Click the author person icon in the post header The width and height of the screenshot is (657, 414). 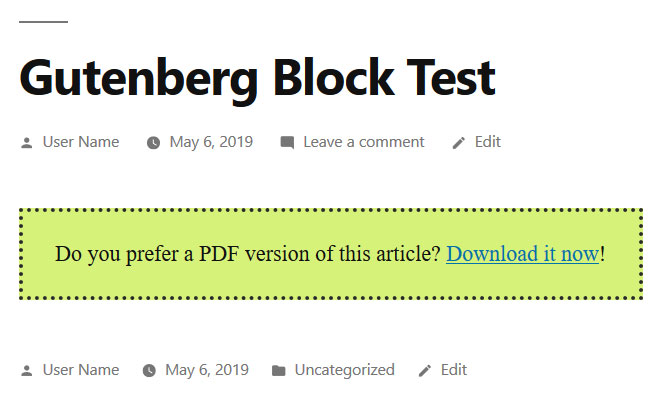27,143
